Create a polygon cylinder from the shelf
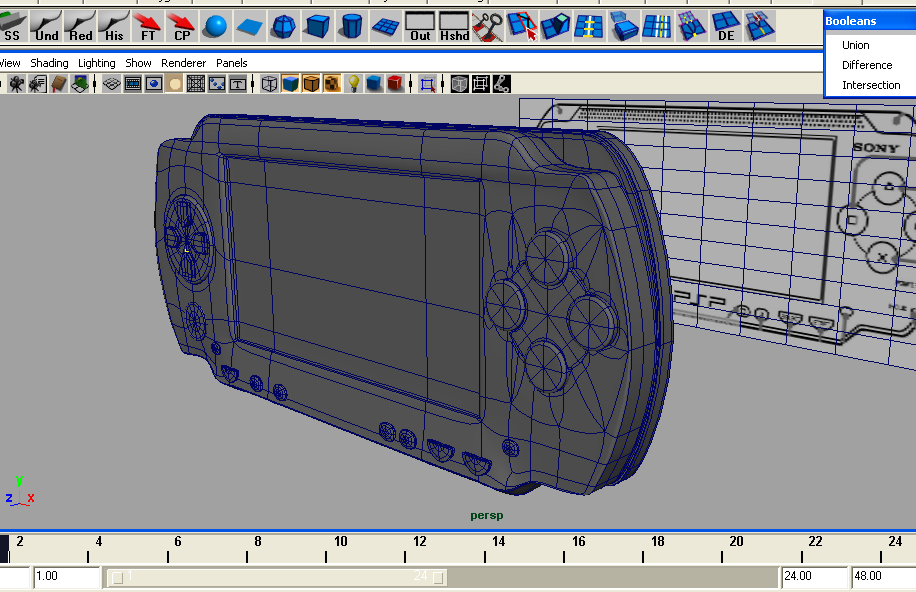The width and height of the screenshot is (916, 592). pos(351,26)
